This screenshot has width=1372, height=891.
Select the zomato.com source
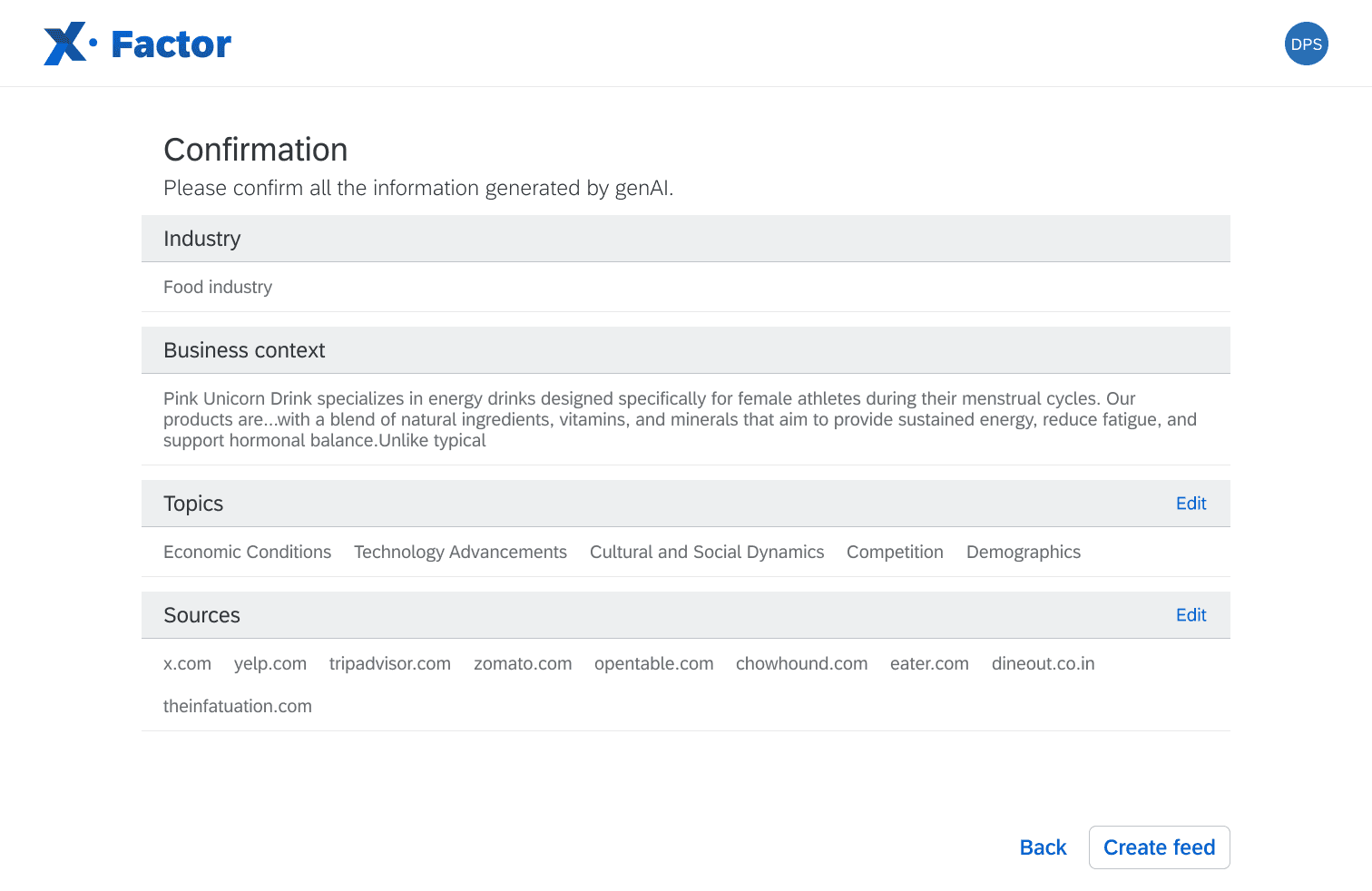(523, 663)
